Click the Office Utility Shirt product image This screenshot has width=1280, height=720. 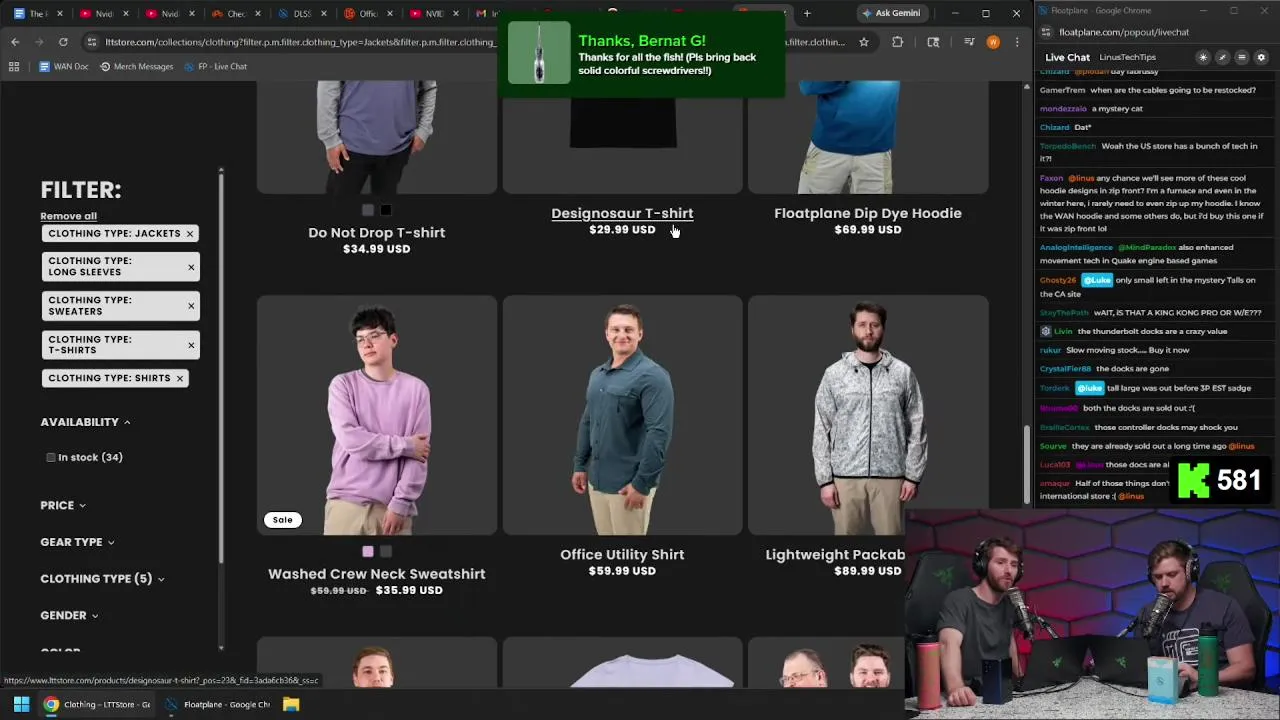pos(622,415)
